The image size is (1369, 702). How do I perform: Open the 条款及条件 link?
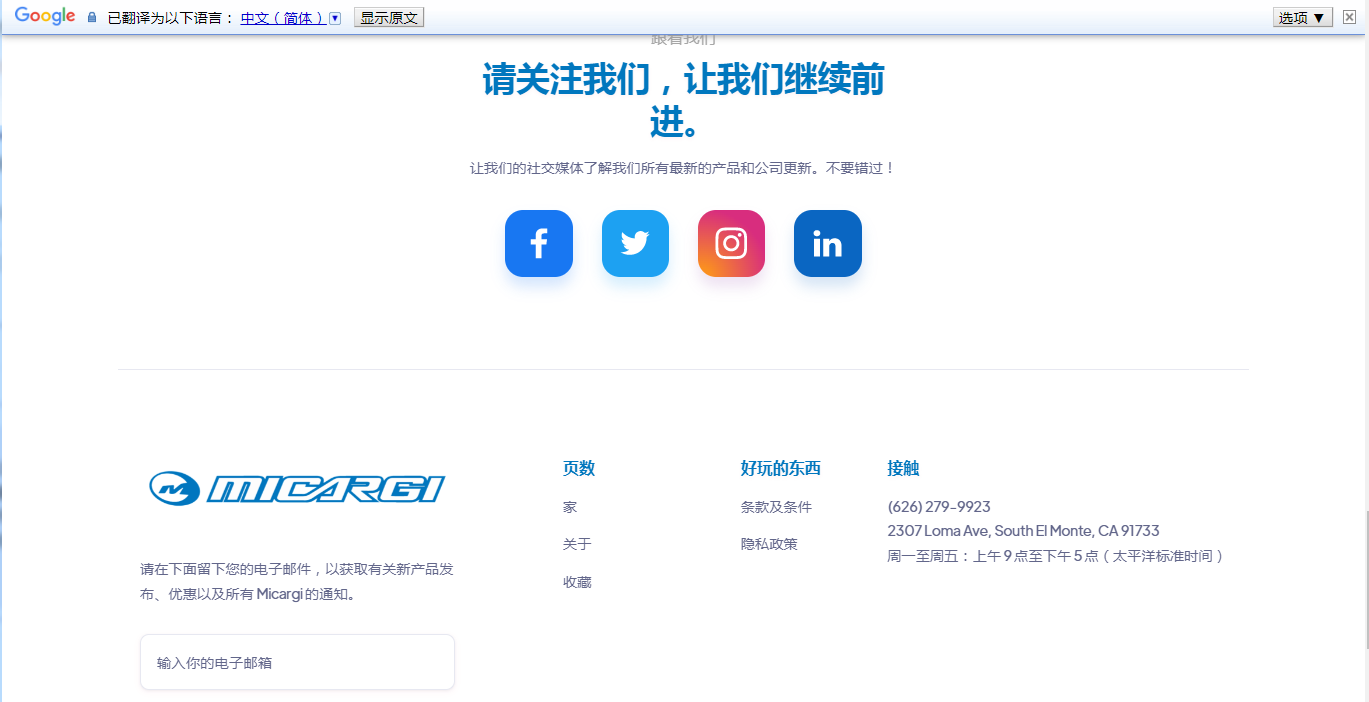(776, 507)
